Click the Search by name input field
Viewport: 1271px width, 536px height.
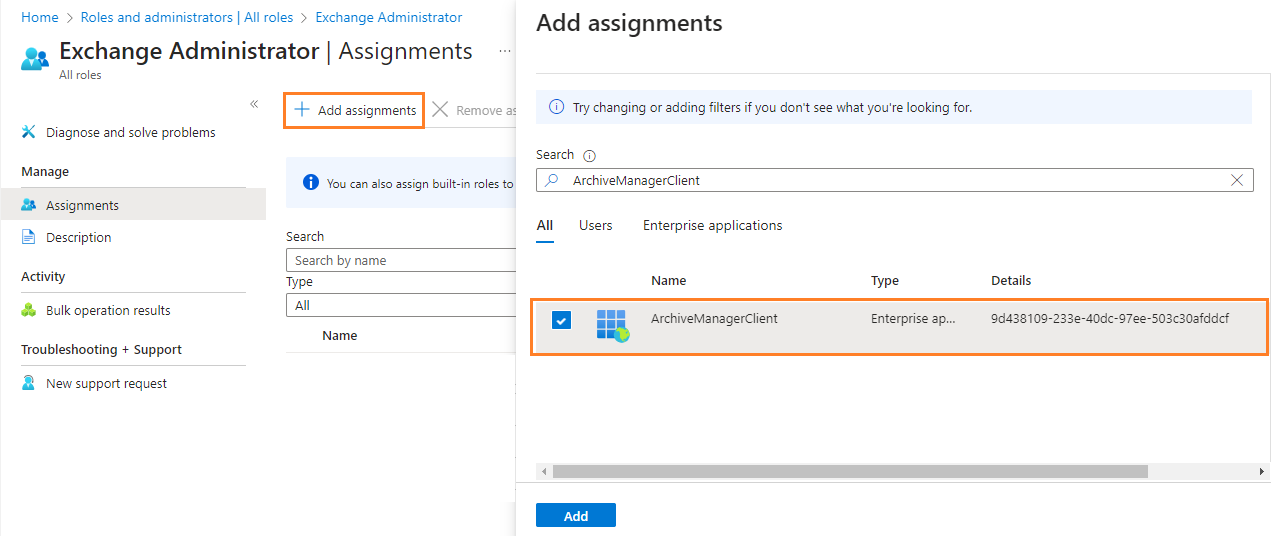tap(400, 260)
